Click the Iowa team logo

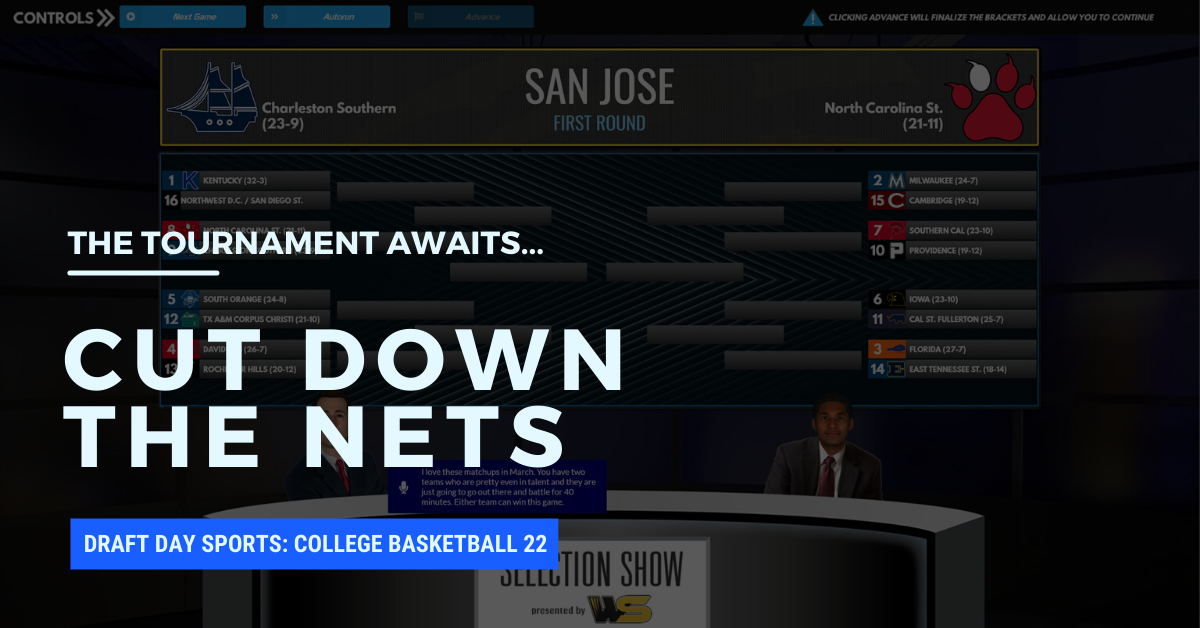click(x=896, y=299)
